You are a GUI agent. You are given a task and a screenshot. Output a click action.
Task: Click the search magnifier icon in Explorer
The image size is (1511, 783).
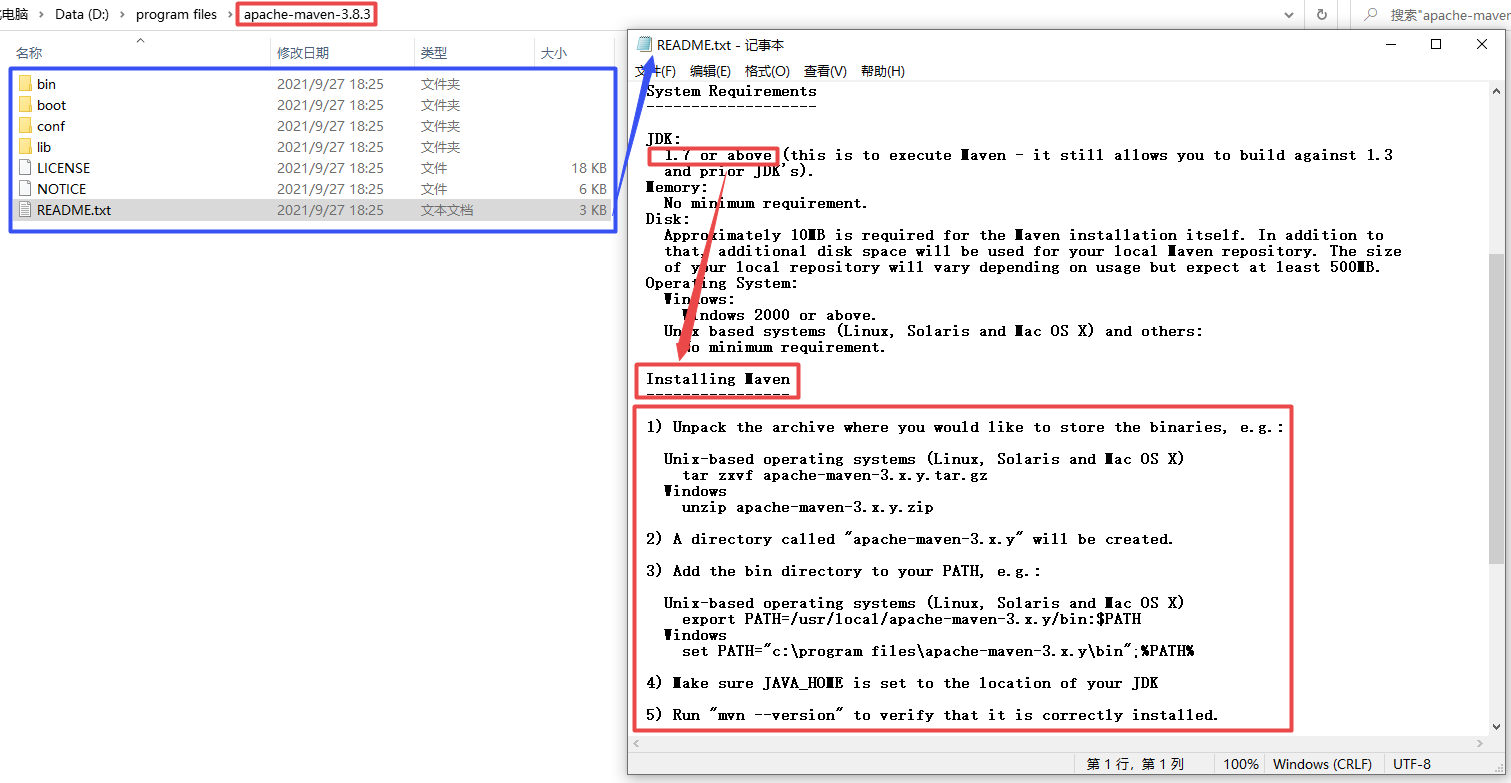click(1369, 15)
